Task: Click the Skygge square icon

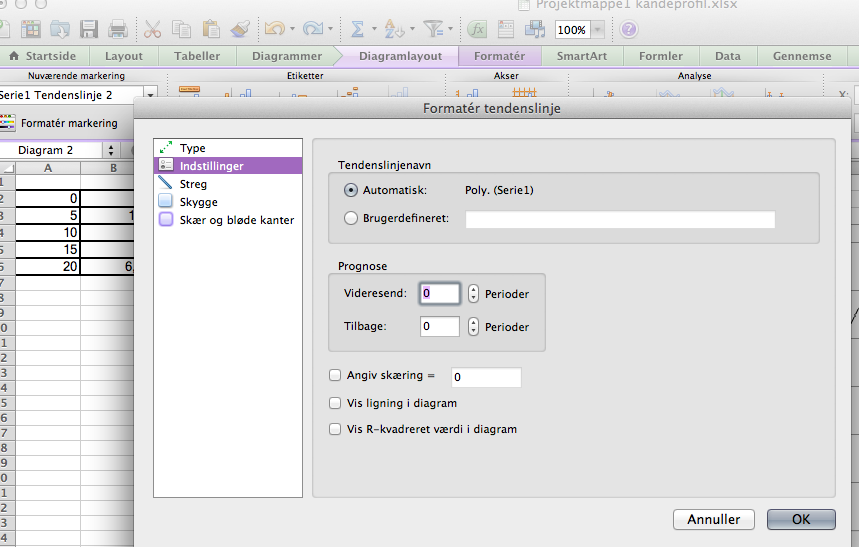Action: coord(165,201)
